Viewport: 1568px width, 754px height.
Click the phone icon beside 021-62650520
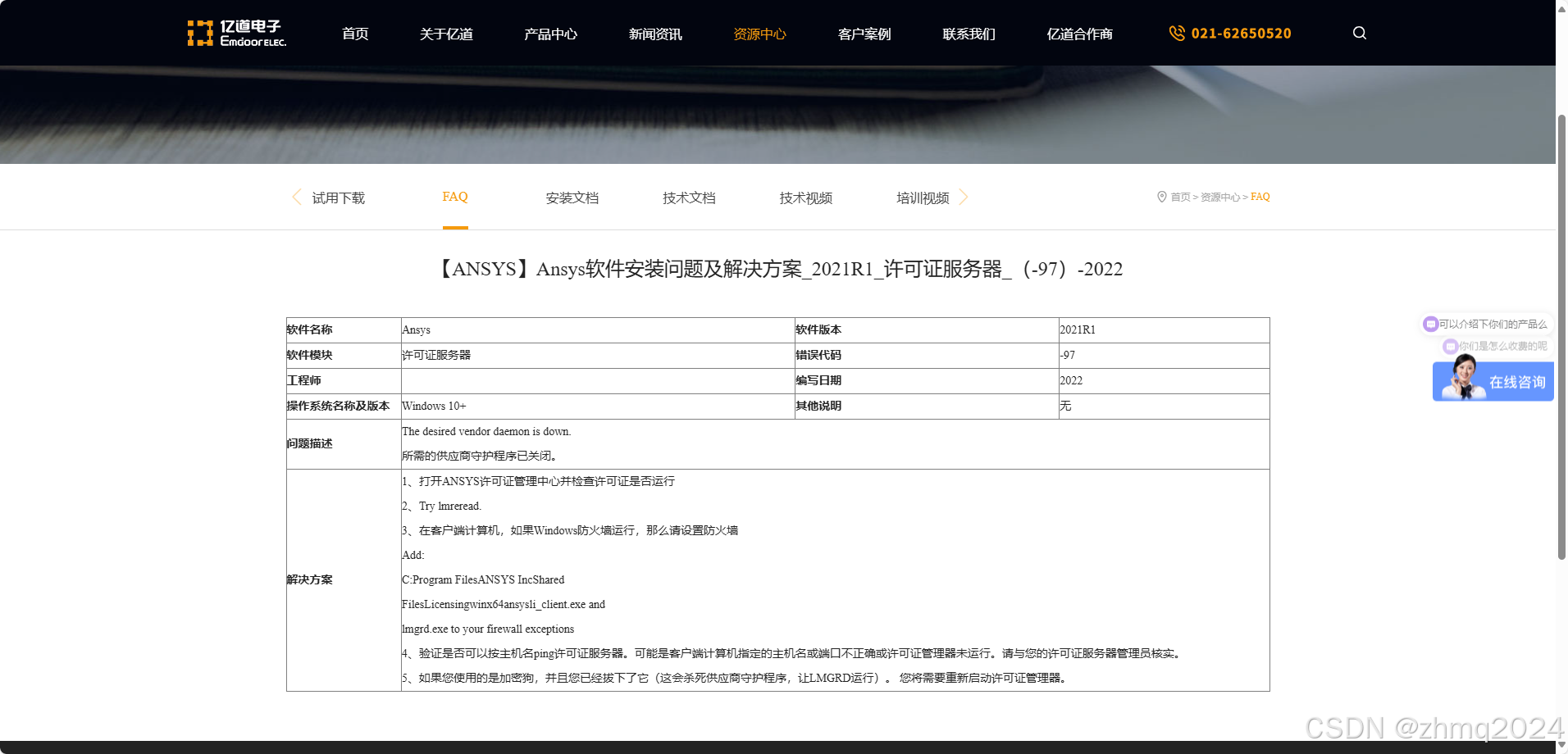(1177, 33)
